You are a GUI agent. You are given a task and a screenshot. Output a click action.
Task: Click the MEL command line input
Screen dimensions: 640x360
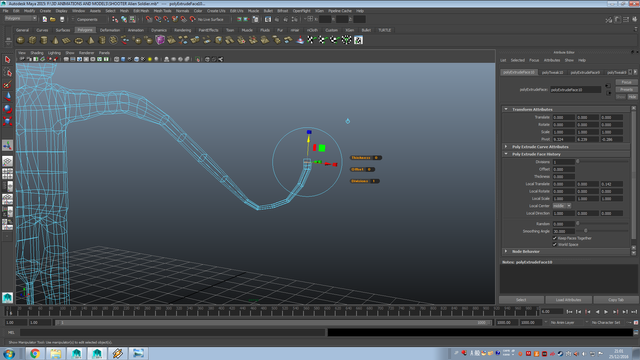point(173,333)
